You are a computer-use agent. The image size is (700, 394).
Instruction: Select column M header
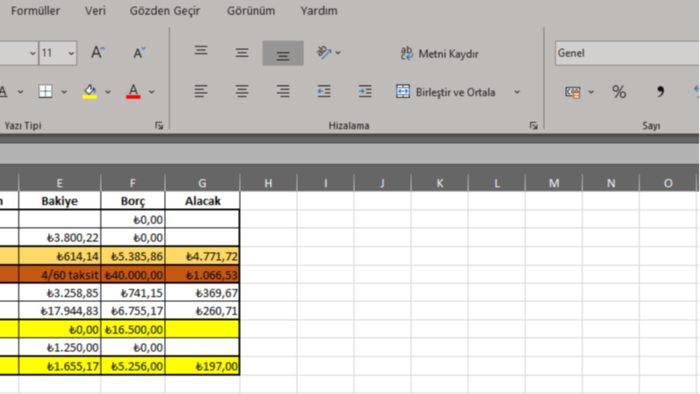[554, 183]
